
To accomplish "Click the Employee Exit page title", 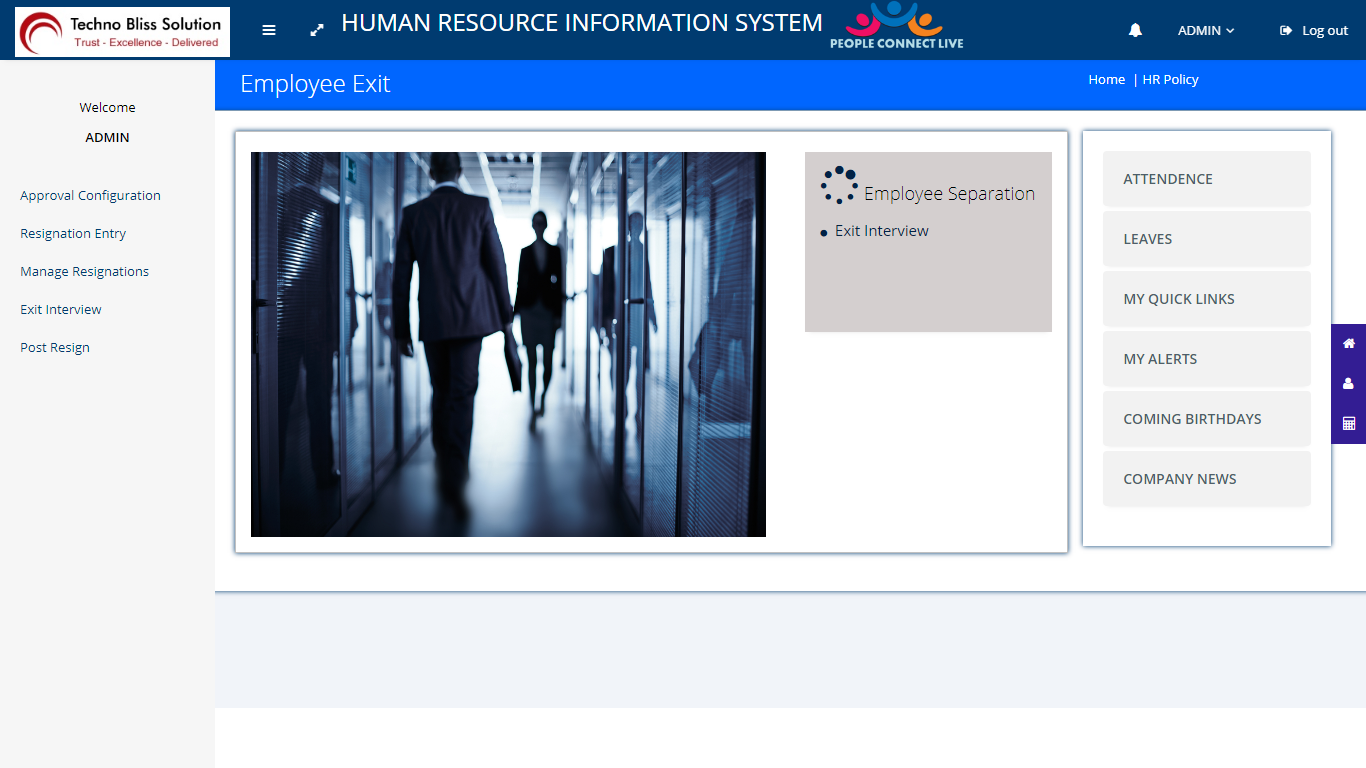I will (x=315, y=85).
